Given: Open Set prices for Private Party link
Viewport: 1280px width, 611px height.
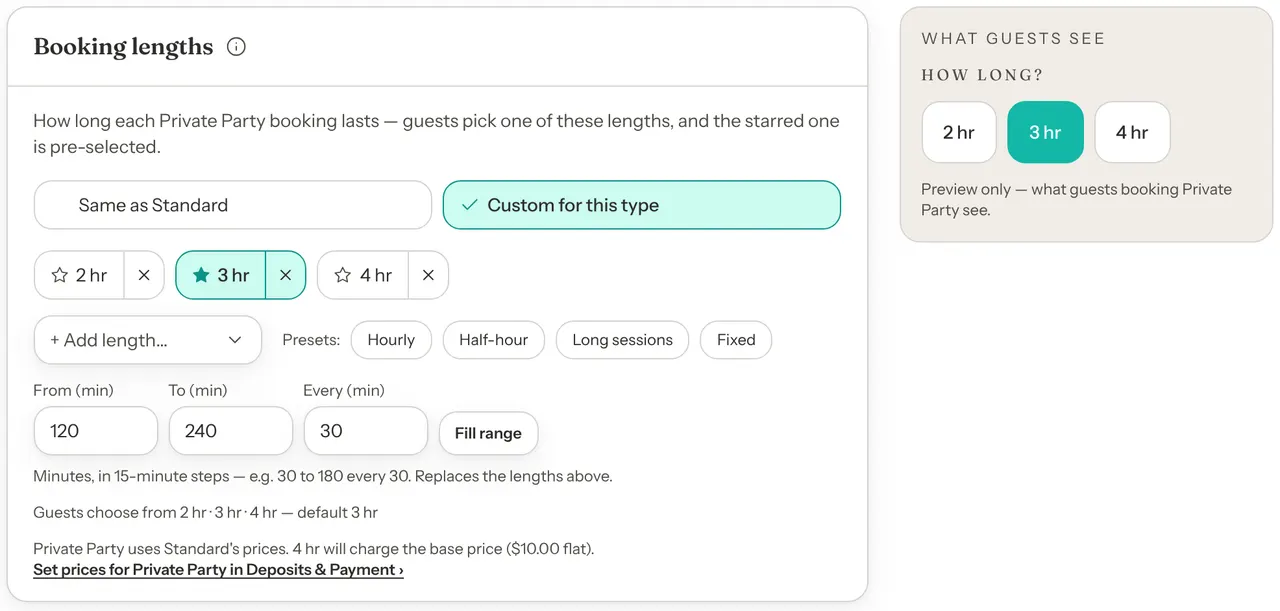Looking at the screenshot, I should 218,570.
